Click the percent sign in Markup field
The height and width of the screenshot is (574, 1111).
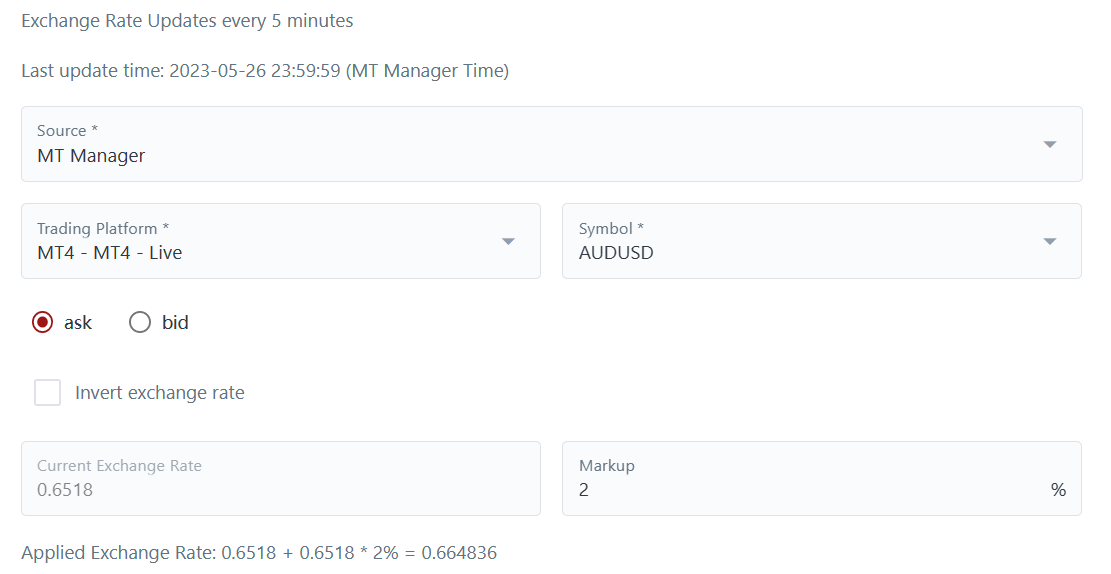tap(1058, 490)
